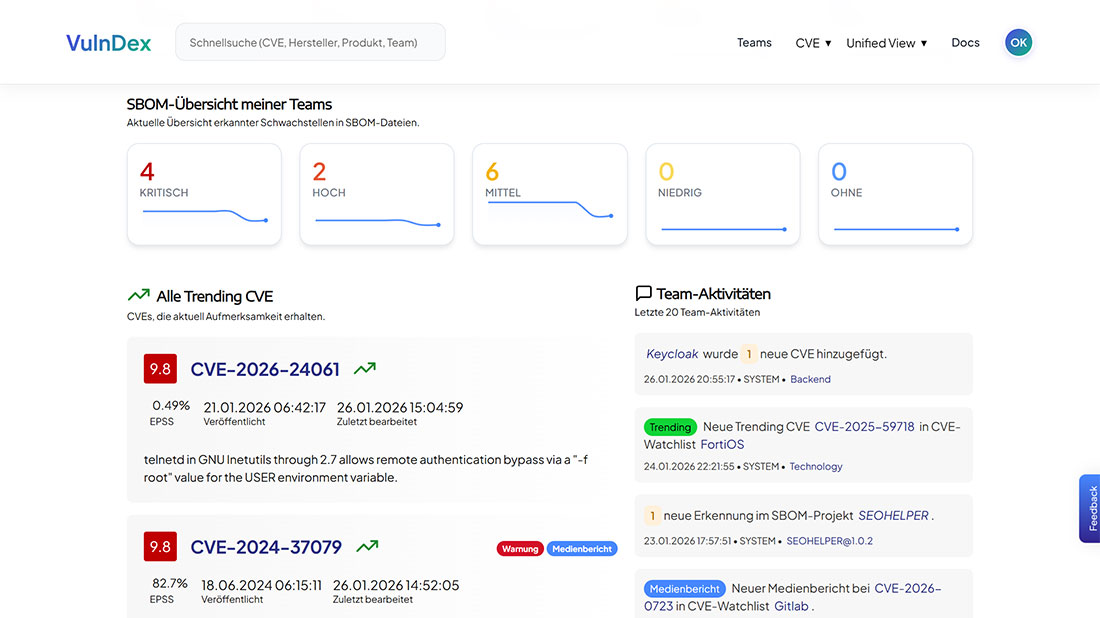Click the red 9.8 severity badge of CVE-2026-24061
Image resolution: width=1100 pixels, height=618 pixels.
coord(160,368)
